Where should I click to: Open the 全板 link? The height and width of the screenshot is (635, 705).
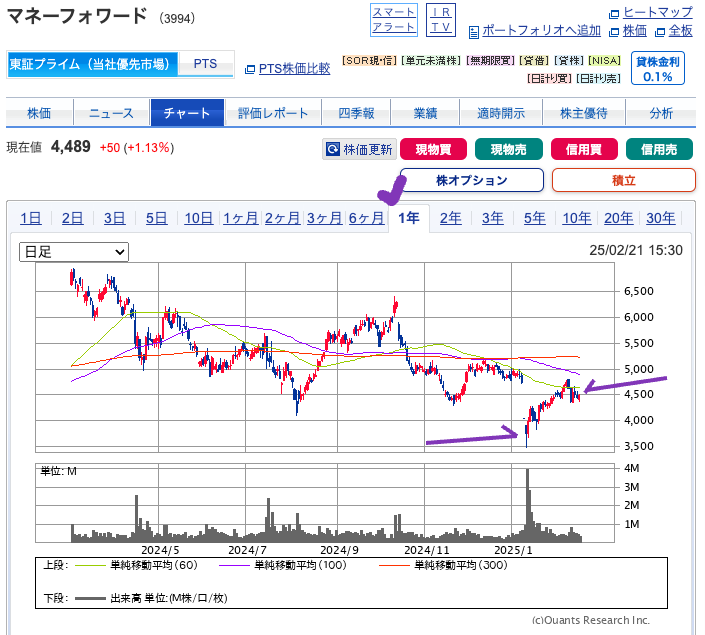tap(680, 31)
